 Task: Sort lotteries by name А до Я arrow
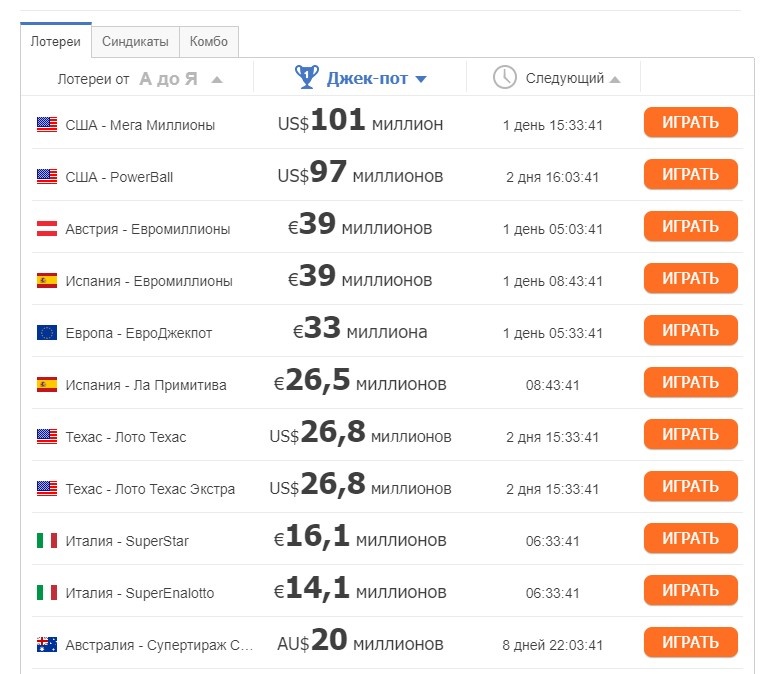tap(217, 80)
